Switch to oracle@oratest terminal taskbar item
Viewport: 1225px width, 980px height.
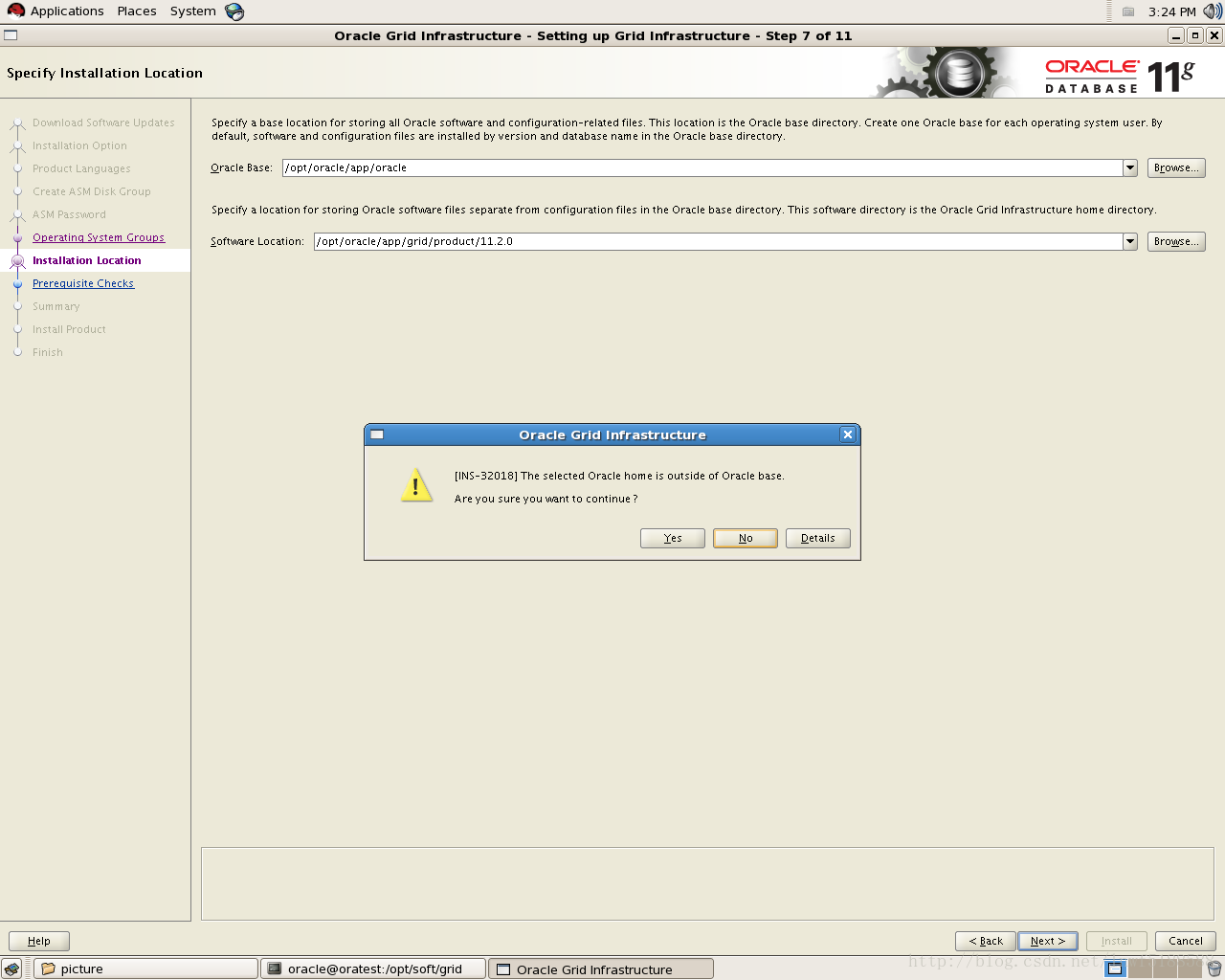tap(373, 969)
